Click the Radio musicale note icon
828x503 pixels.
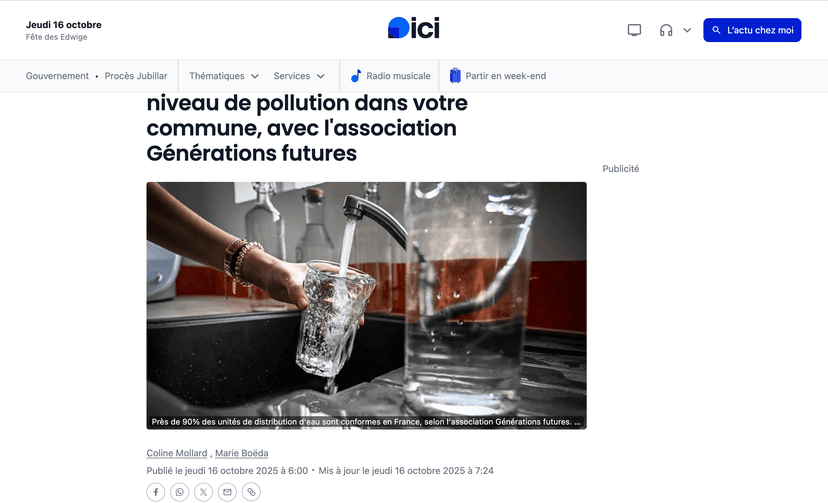pos(356,76)
